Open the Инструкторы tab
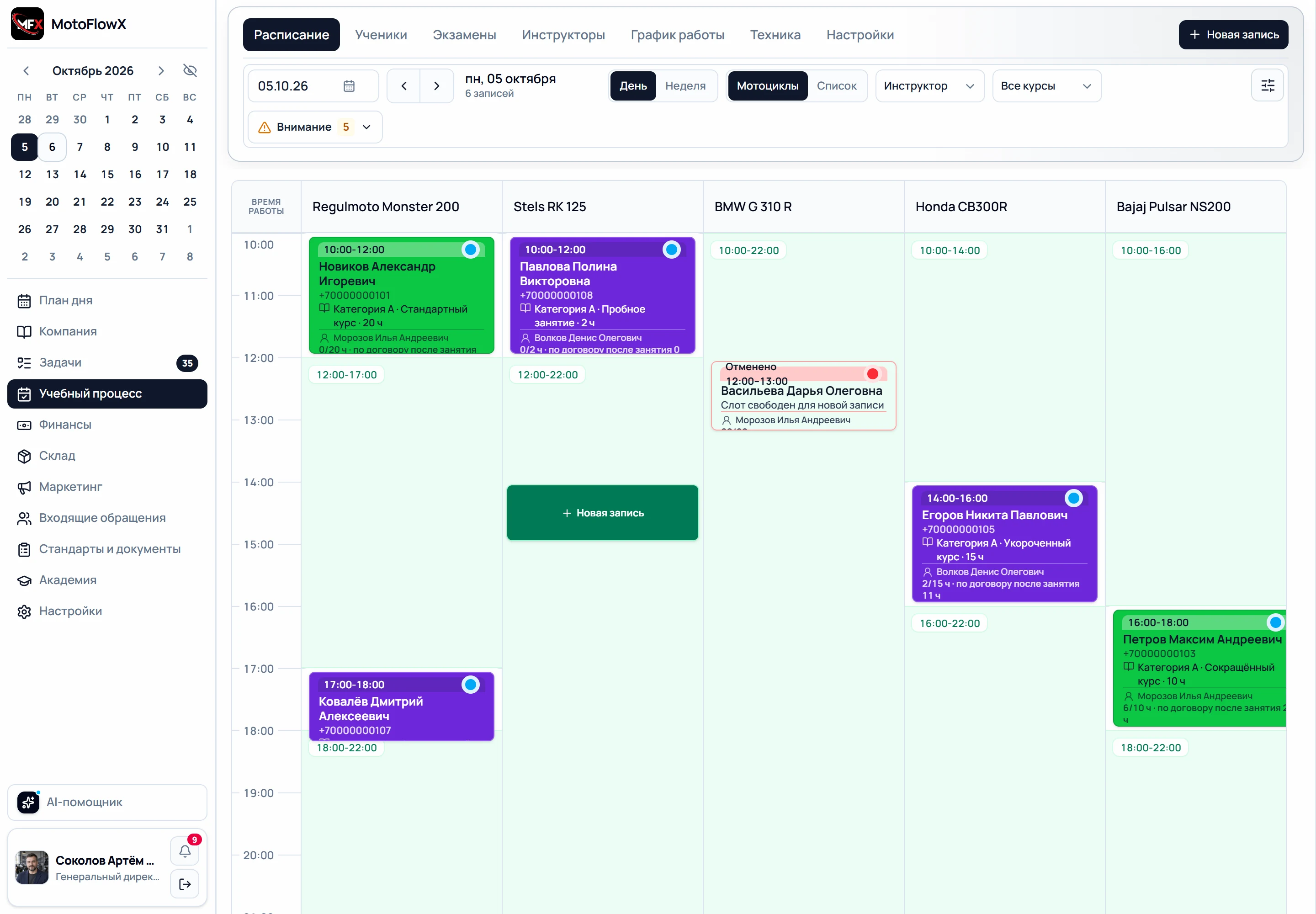Screen dimensions: 1316x914 pyautogui.click(x=563, y=35)
